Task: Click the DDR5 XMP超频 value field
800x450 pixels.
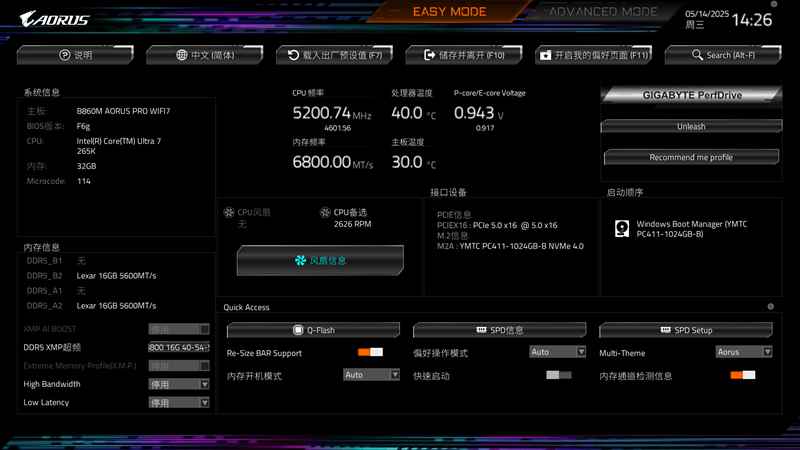Action: coord(179,347)
